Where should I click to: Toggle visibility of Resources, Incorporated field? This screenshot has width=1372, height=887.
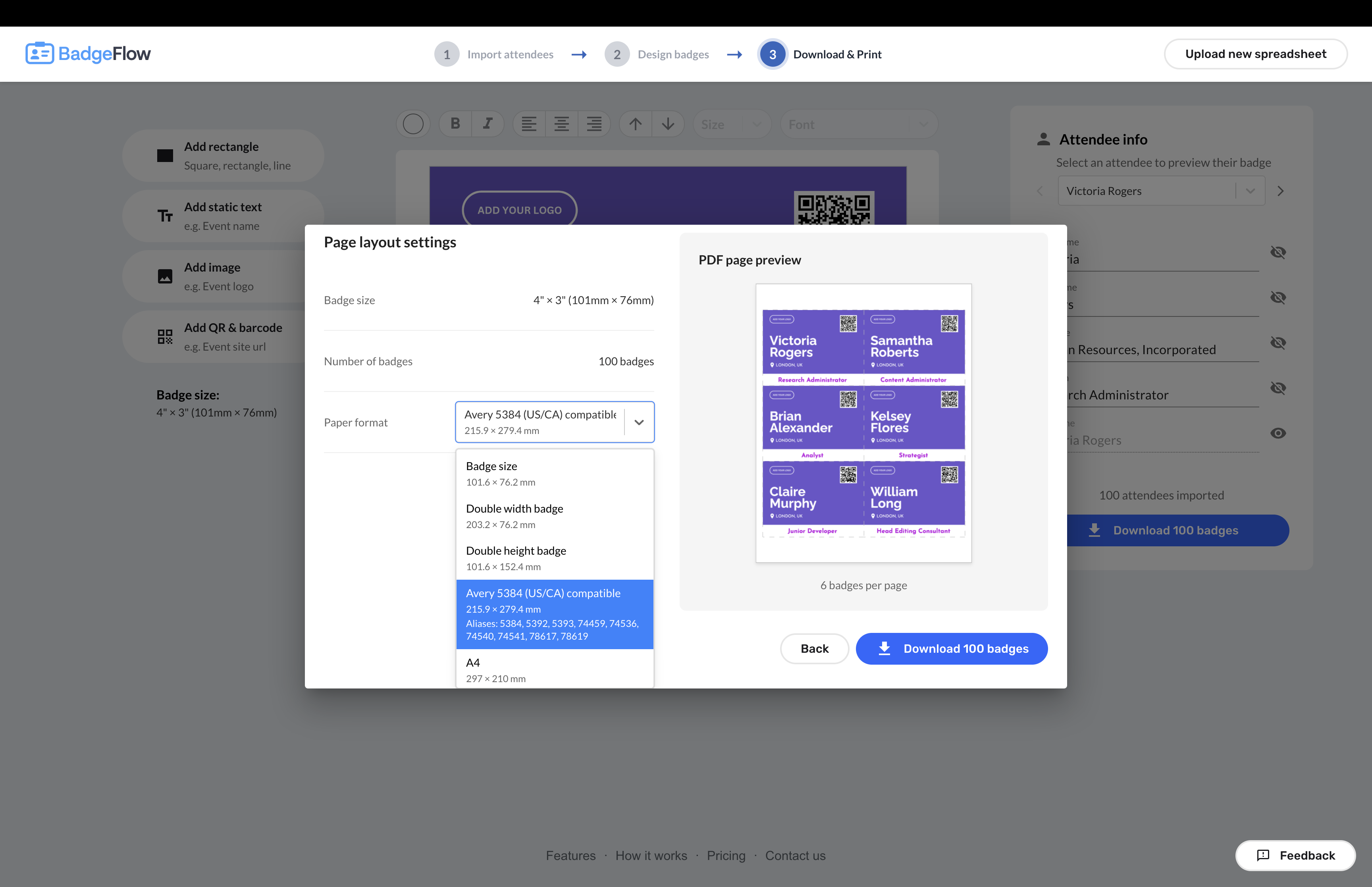click(x=1278, y=343)
